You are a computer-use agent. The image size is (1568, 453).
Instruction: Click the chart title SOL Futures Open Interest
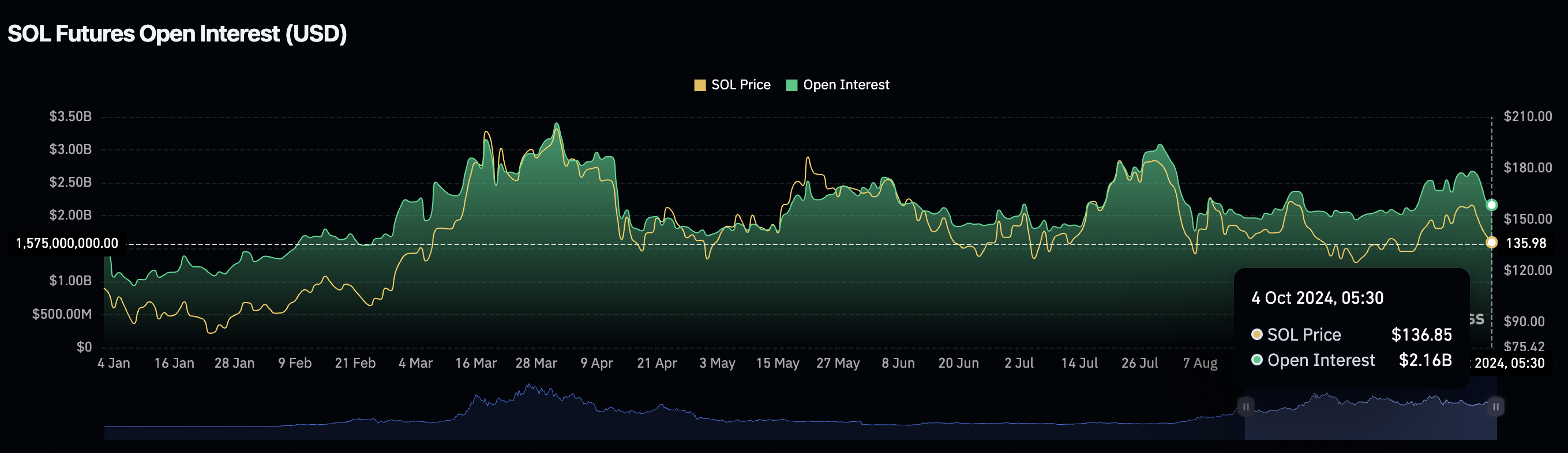point(177,34)
